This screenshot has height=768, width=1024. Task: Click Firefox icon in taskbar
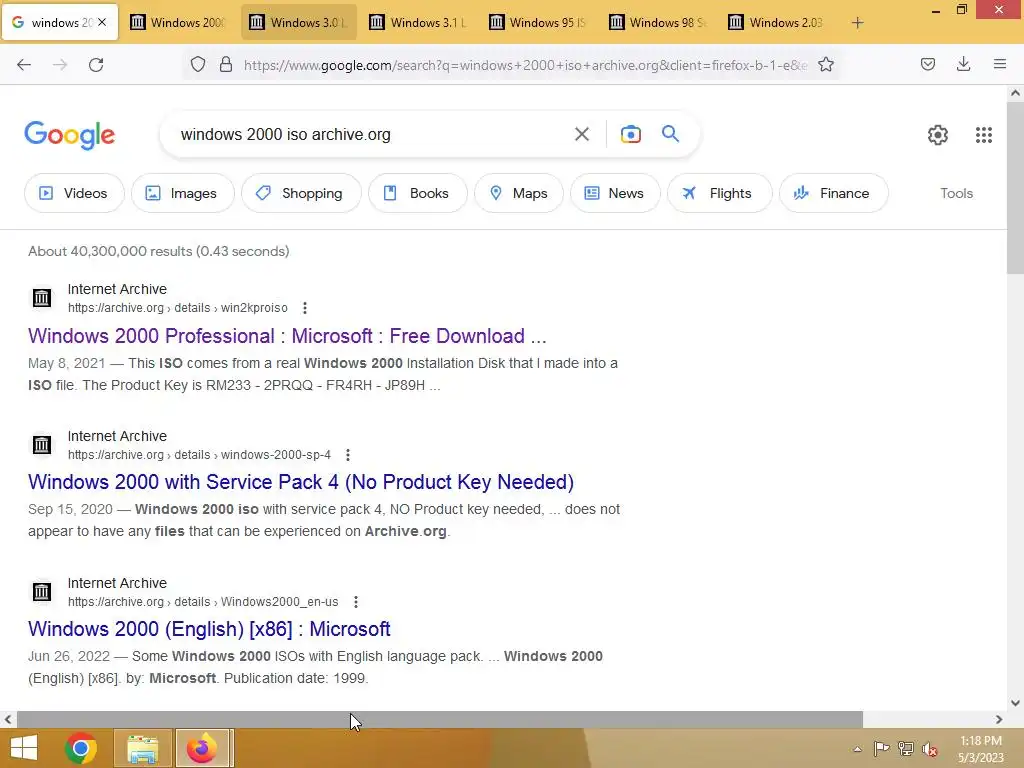[x=202, y=748]
